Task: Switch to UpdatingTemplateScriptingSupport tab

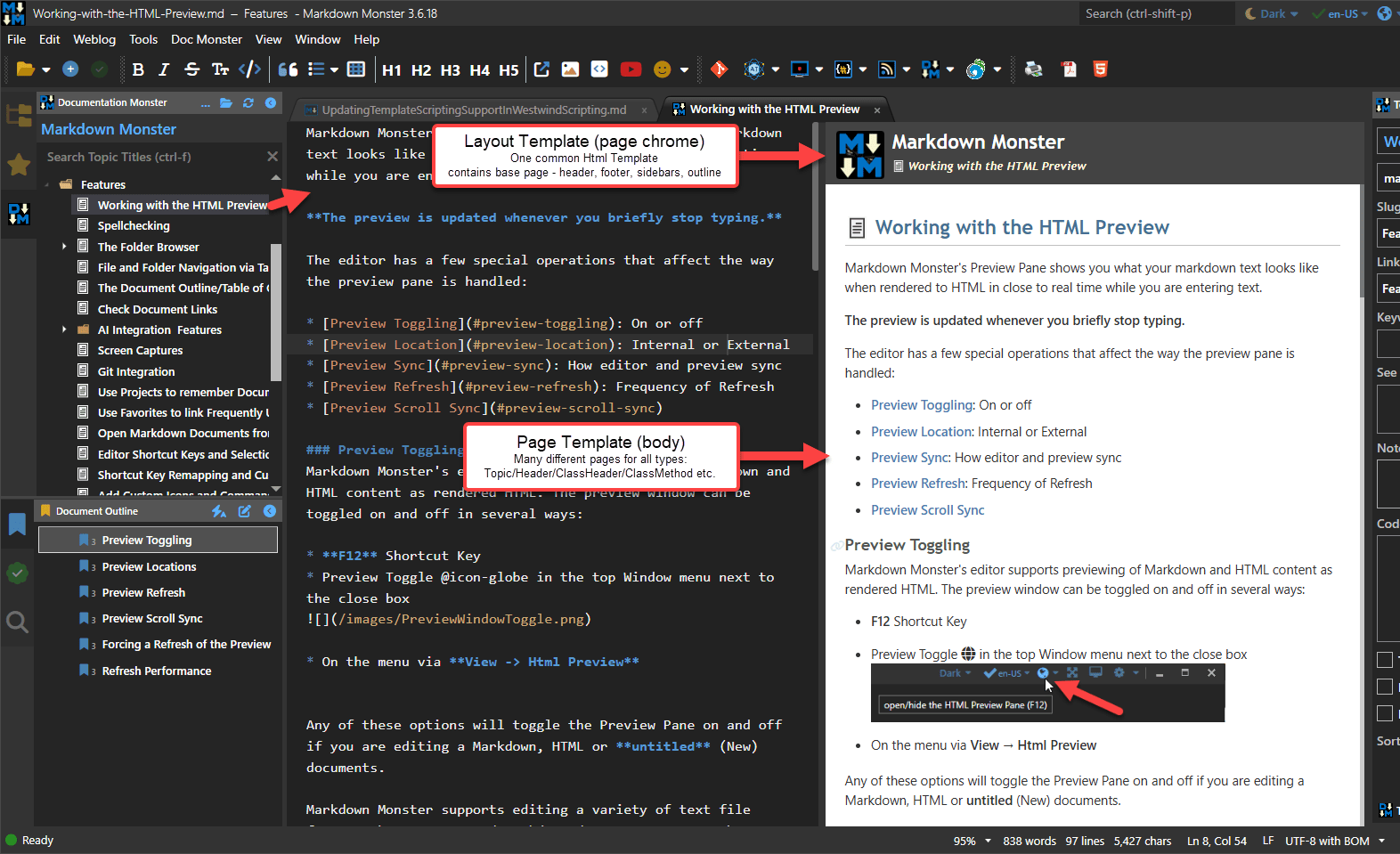Action: coord(473,110)
